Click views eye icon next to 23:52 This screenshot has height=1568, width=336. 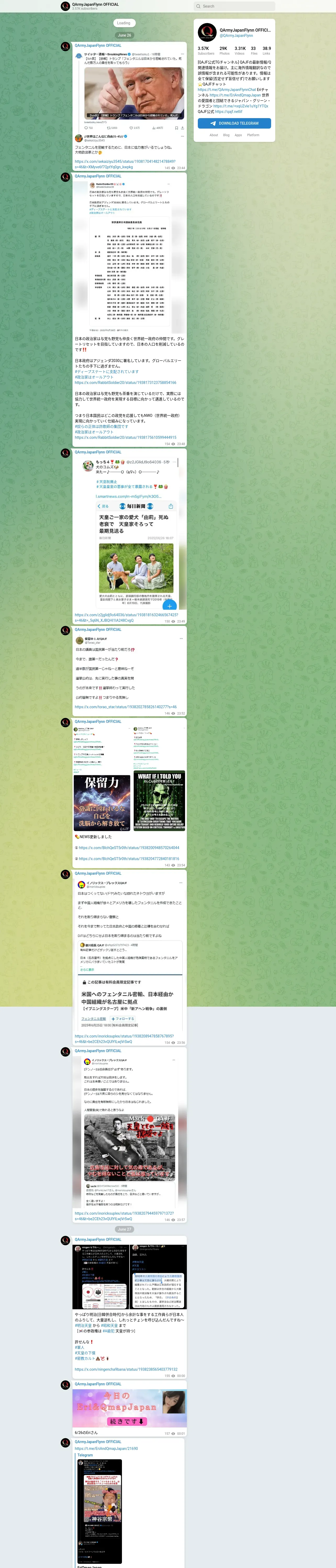coord(174,713)
